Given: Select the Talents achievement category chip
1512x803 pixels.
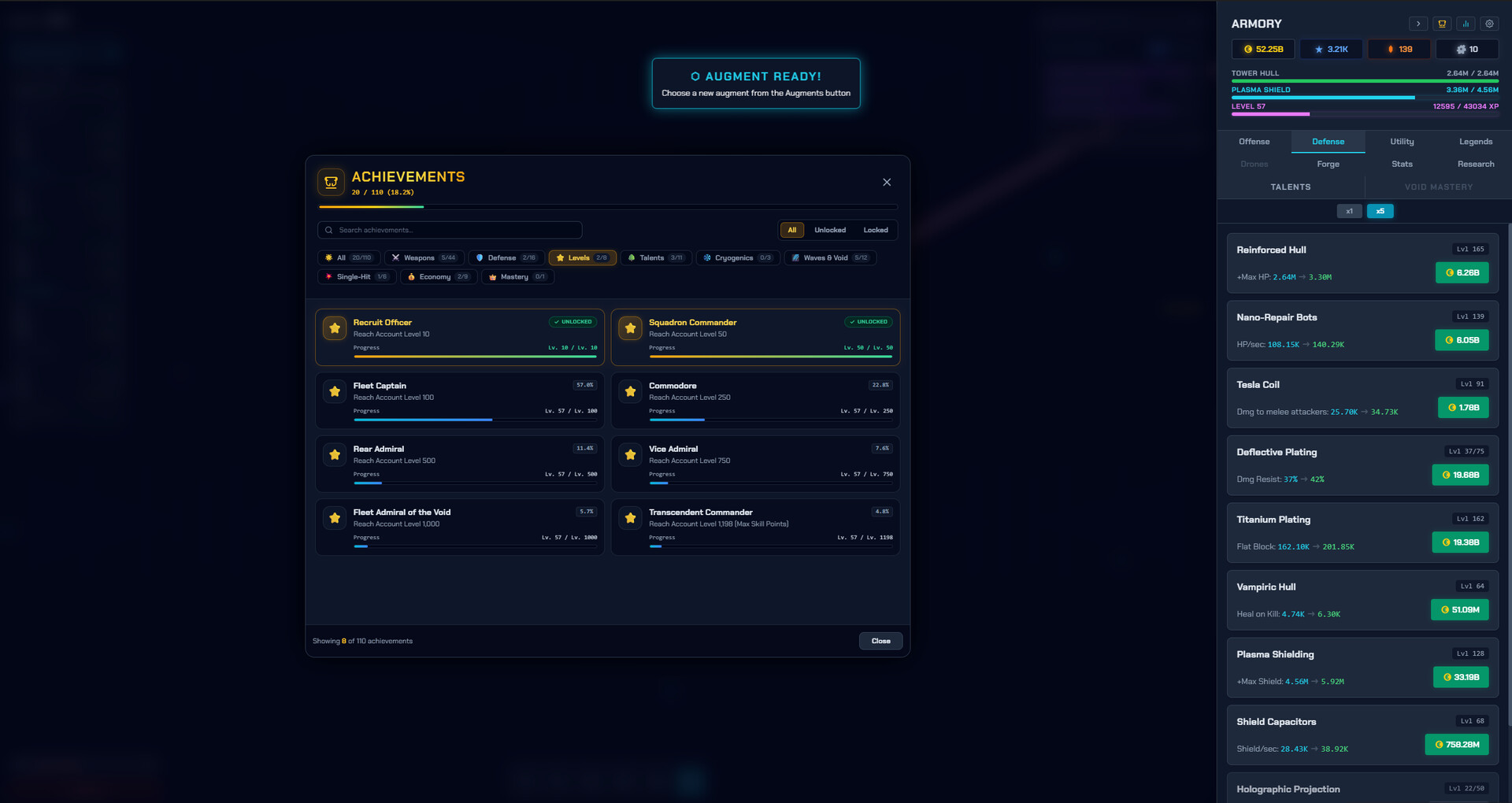Looking at the screenshot, I should coord(656,257).
